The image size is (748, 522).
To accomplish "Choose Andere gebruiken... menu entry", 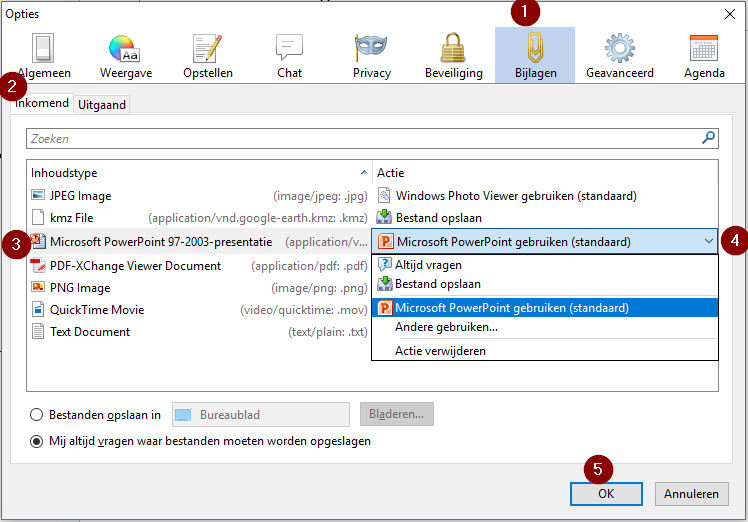I will (545, 327).
